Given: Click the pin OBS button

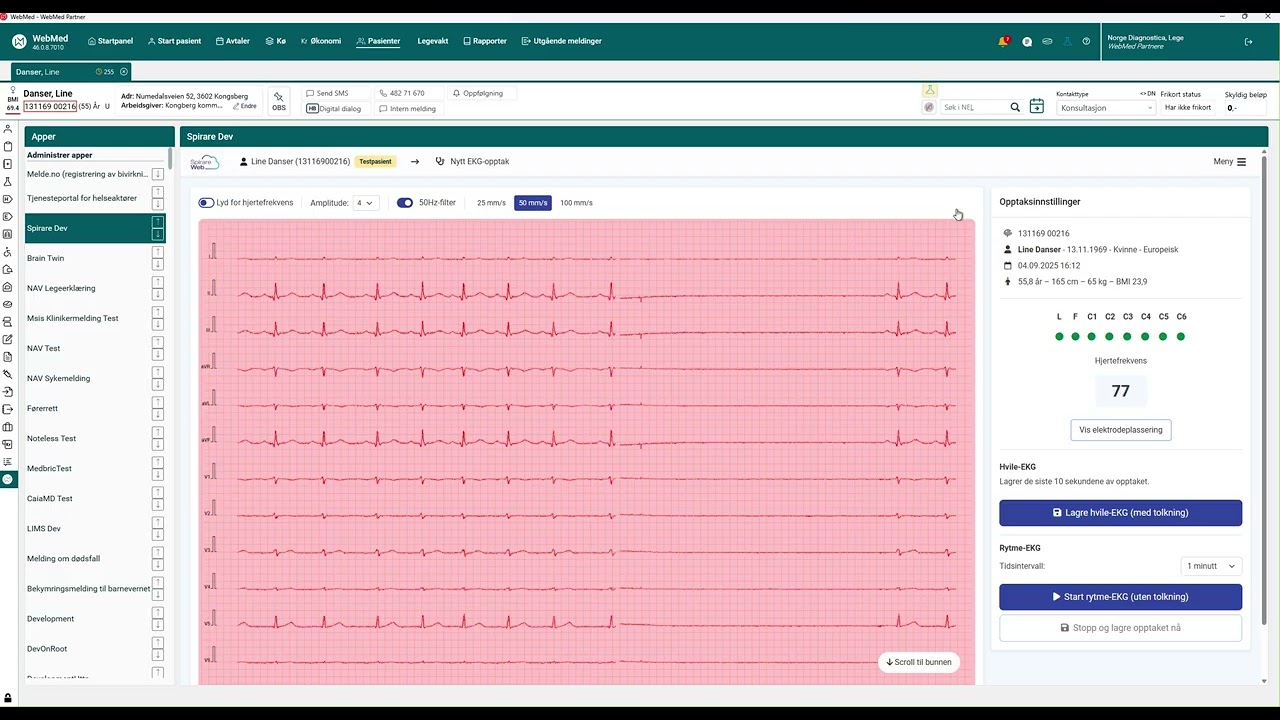Looking at the screenshot, I should tap(278, 101).
